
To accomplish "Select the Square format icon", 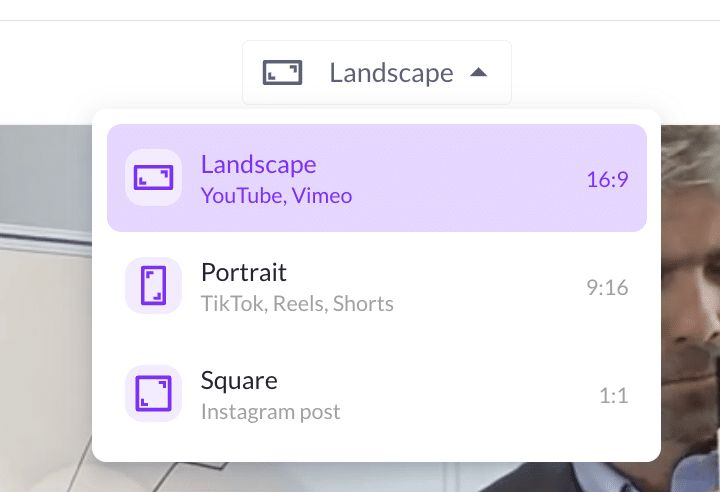I will point(153,393).
